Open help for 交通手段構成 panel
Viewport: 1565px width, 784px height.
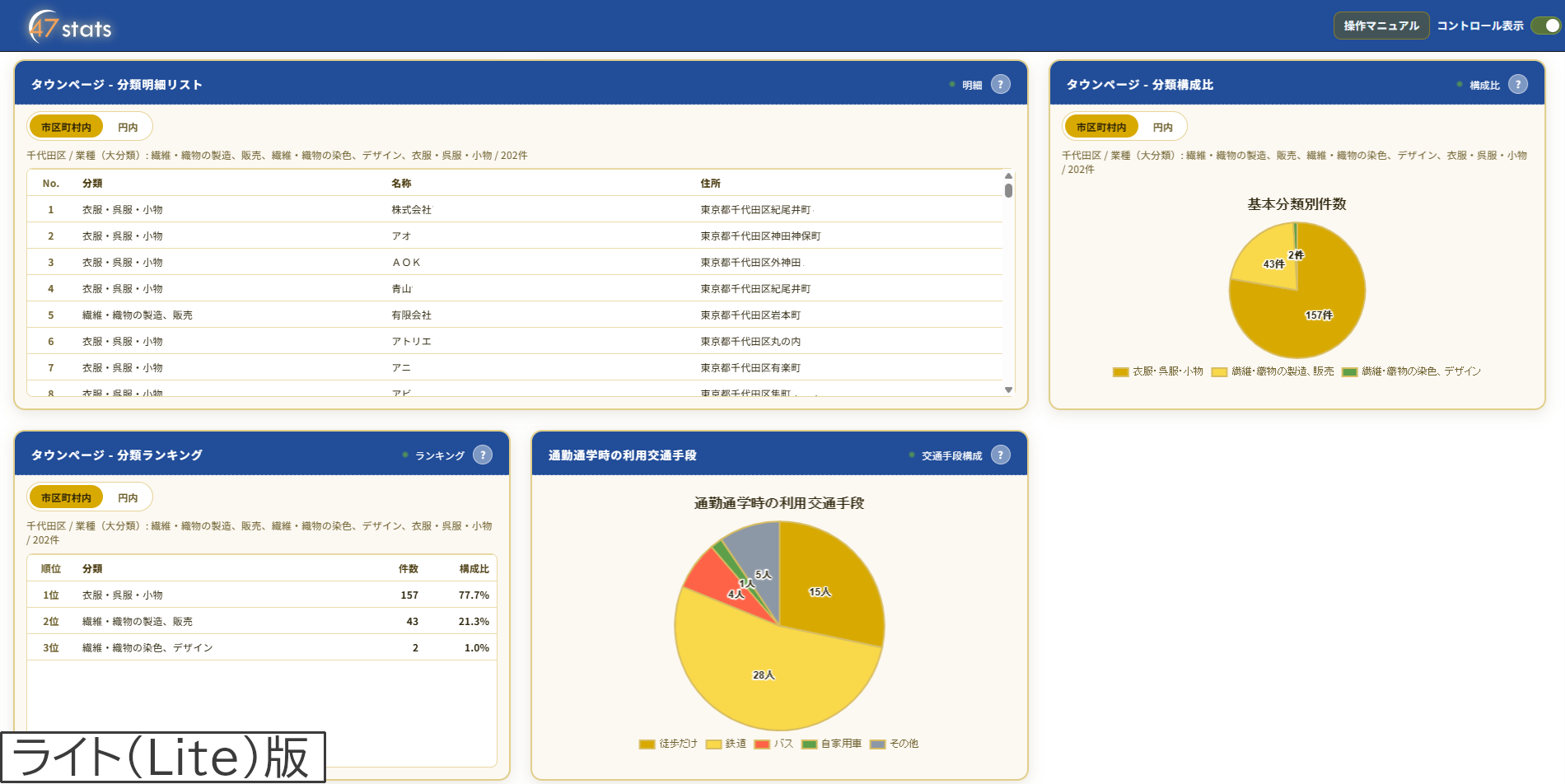point(1001,455)
